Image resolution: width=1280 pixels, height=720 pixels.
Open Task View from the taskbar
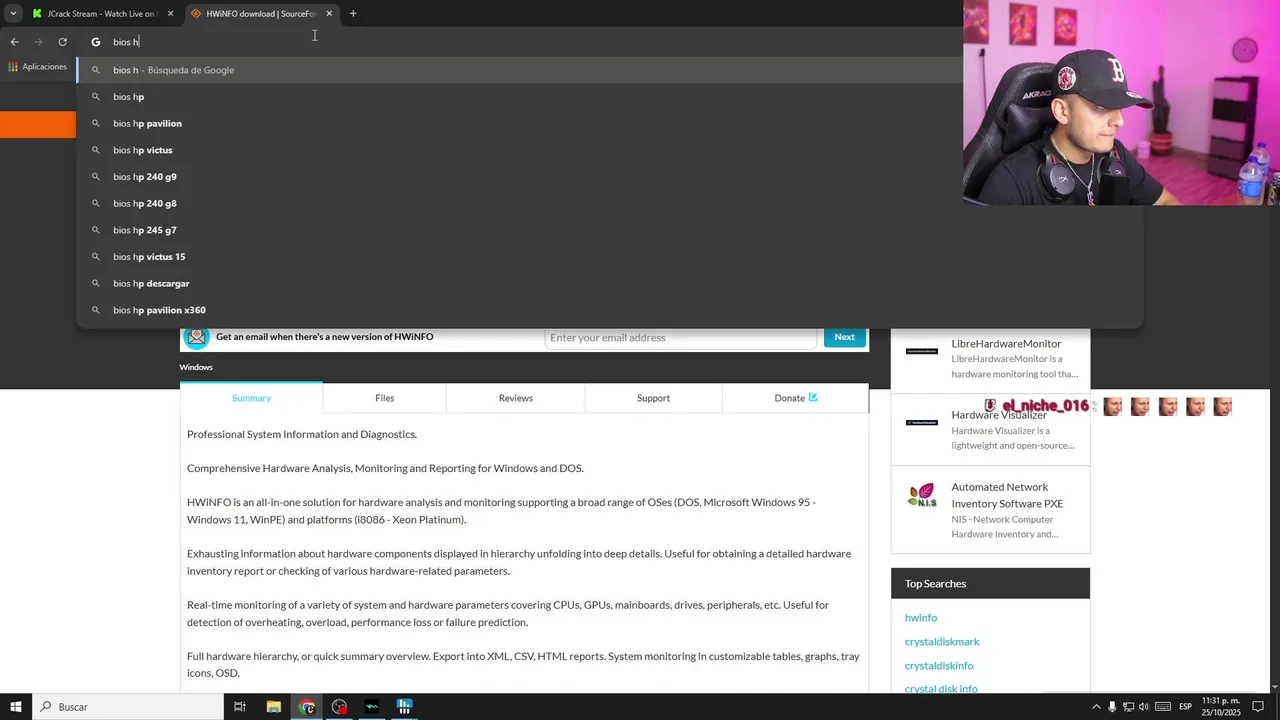point(240,707)
